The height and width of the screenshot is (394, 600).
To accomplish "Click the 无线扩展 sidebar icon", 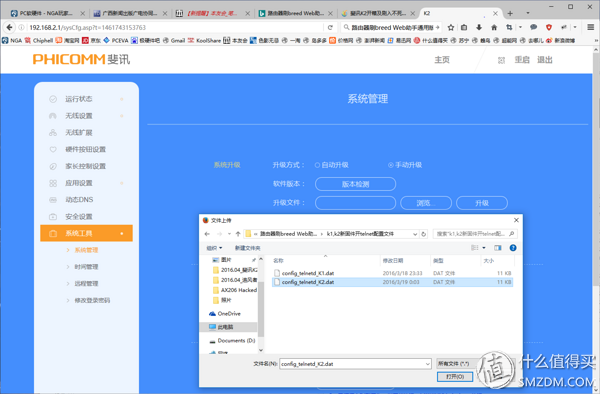I will click(x=53, y=133).
